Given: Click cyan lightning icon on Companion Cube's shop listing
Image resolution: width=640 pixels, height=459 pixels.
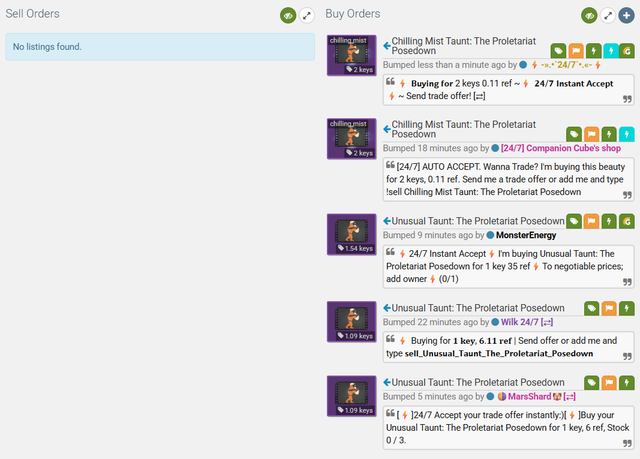Looking at the screenshot, I should [627, 134].
